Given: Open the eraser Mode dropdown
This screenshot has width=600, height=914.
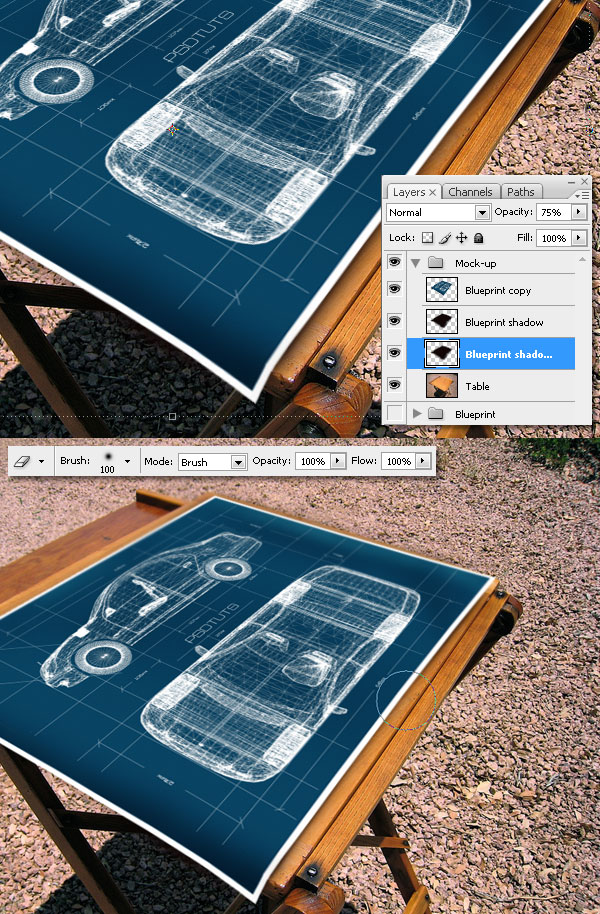Looking at the screenshot, I should point(238,462).
